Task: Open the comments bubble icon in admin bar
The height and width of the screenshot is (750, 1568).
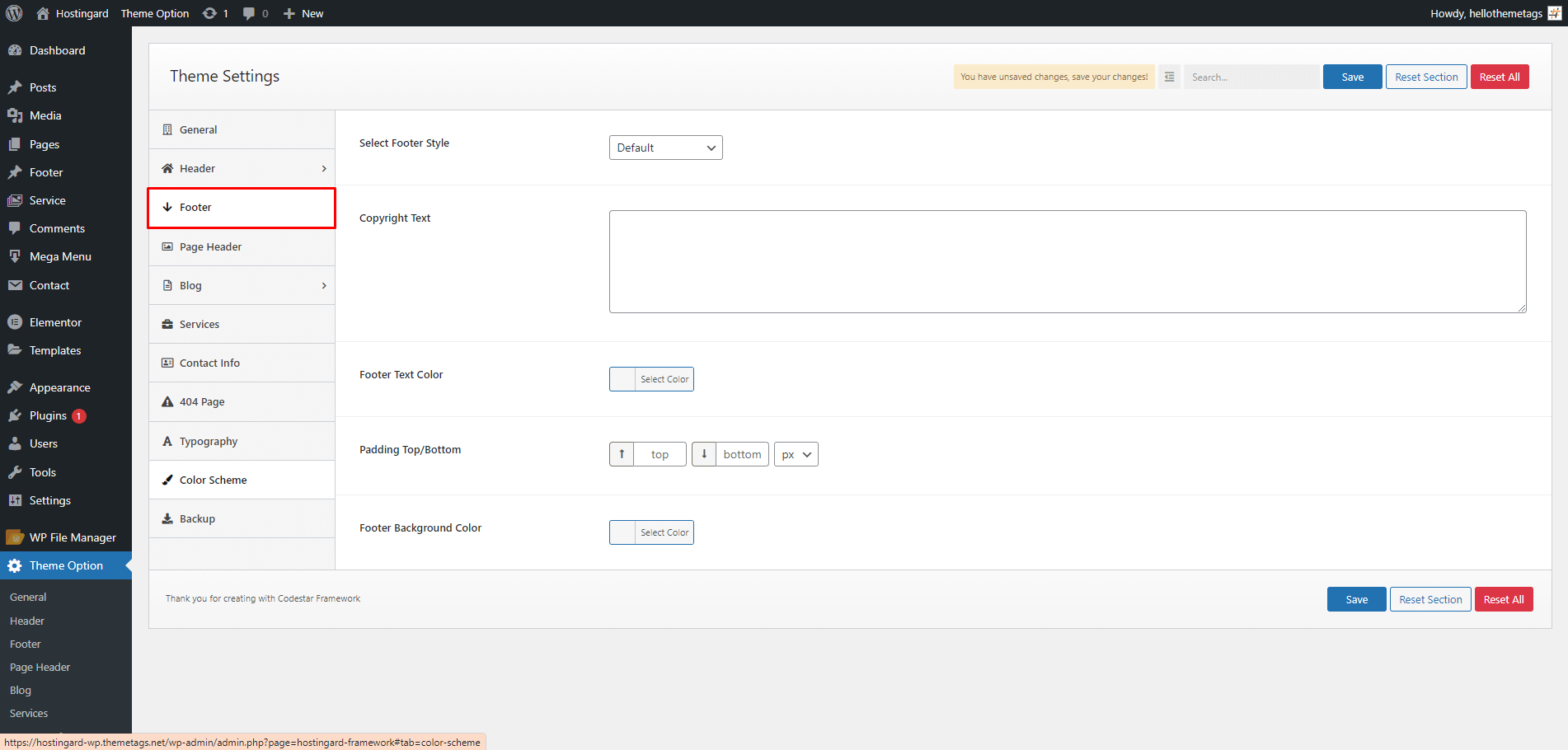Action: click(x=249, y=13)
